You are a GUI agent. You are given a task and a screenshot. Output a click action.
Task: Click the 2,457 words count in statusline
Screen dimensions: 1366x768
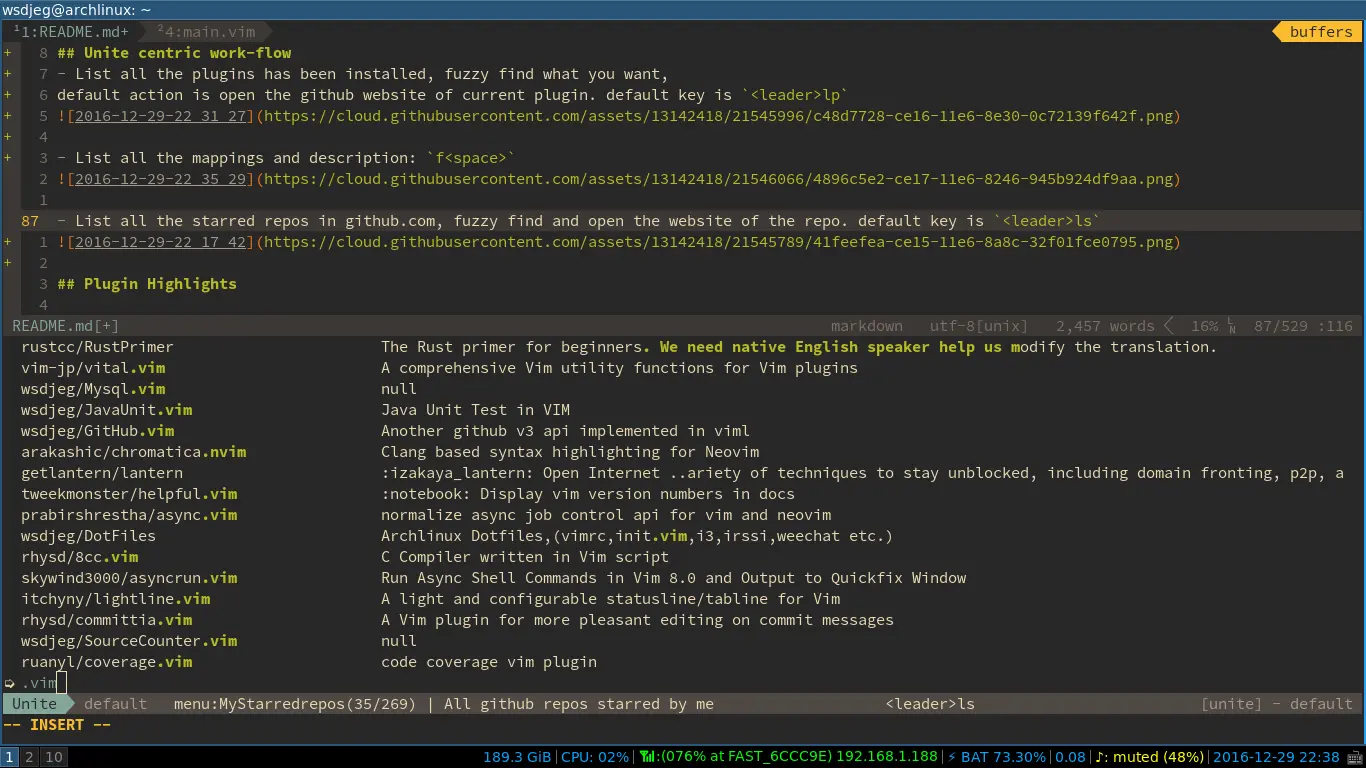click(x=1105, y=326)
